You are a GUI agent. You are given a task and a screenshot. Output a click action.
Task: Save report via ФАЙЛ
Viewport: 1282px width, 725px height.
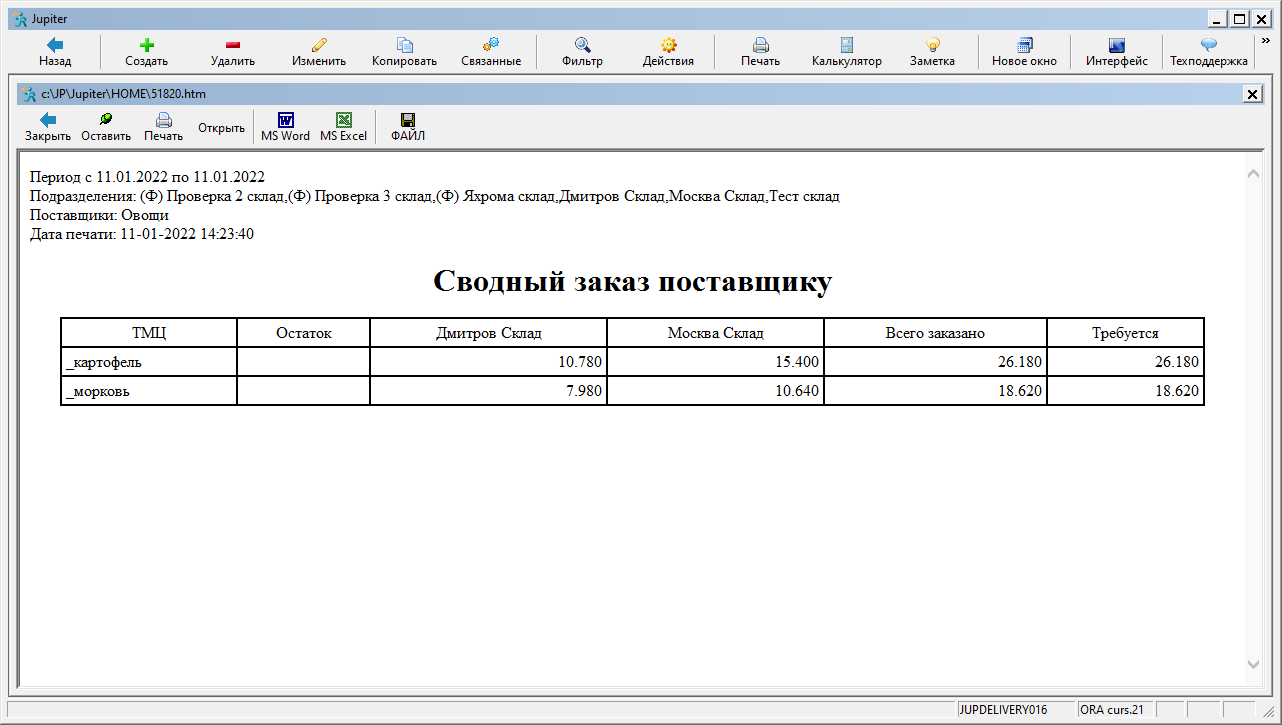[x=408, y=127]
